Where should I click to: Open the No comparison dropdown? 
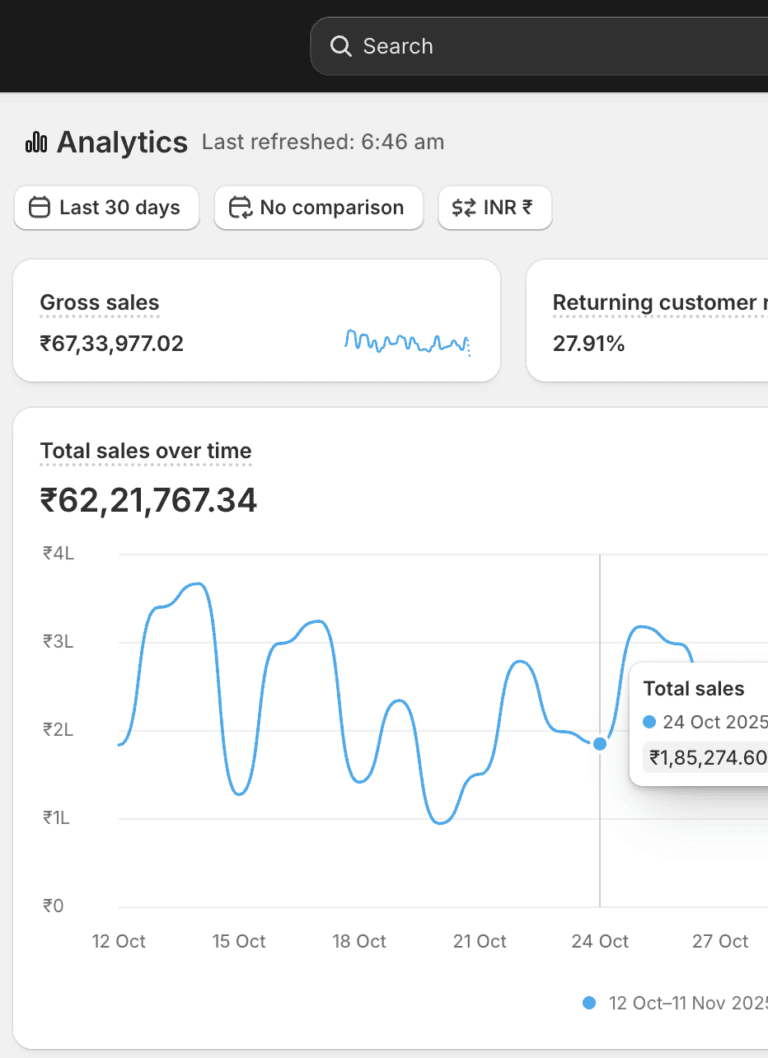[318, 208]
